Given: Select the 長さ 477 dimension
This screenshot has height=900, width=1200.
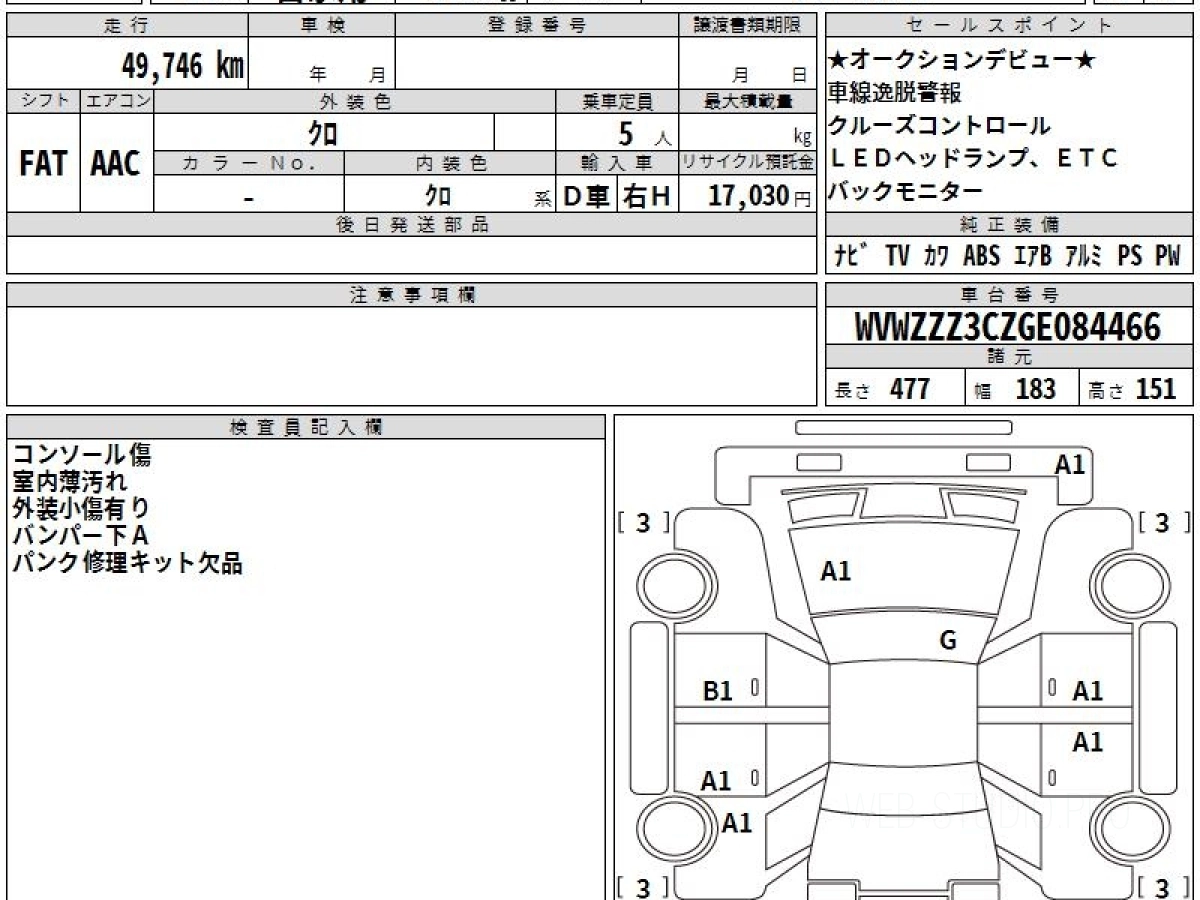Looking at the screenshot, I should [883, 389].
